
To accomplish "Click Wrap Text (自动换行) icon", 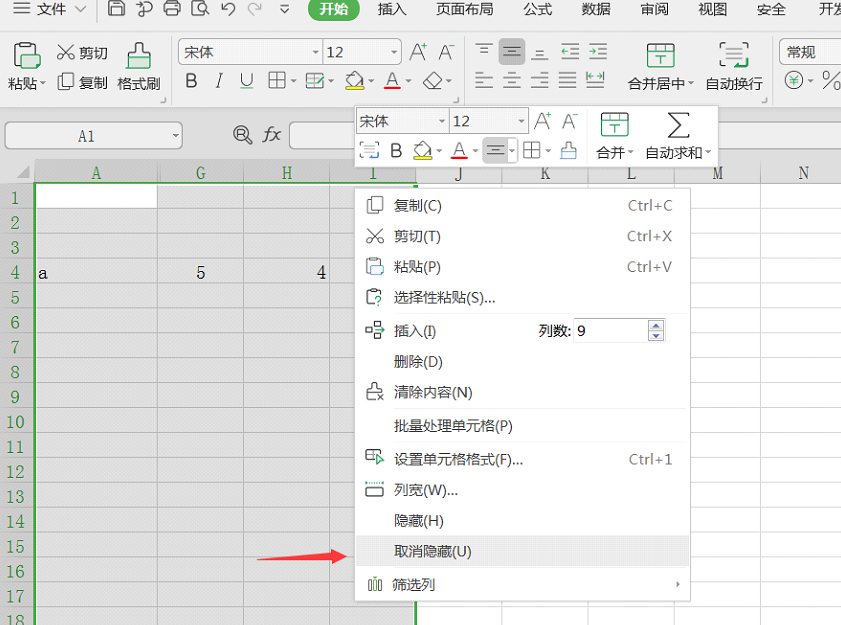I will 734,55.
